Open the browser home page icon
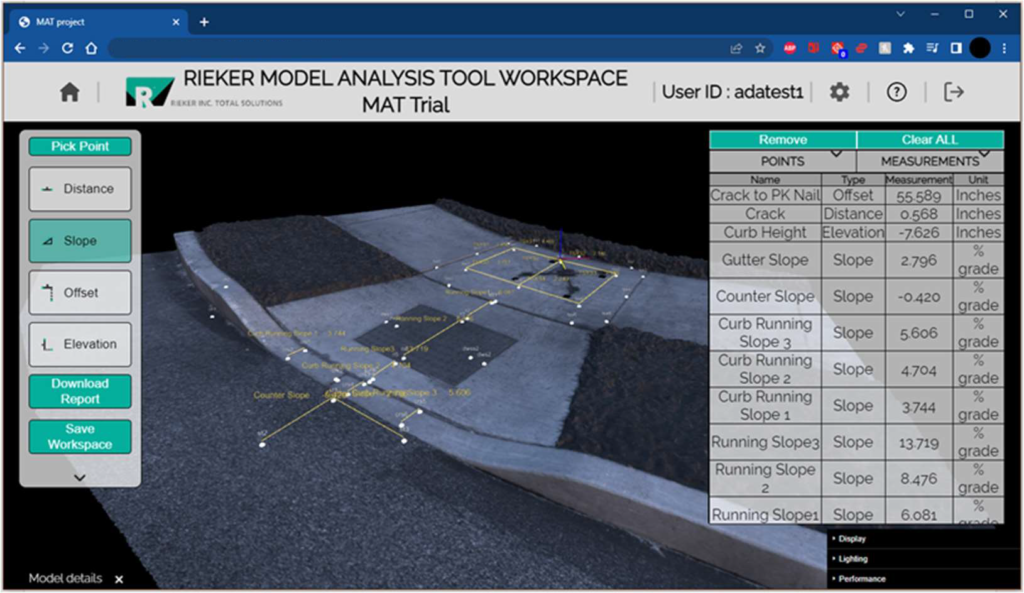The image size is (1024, 593). click(91, 48)
